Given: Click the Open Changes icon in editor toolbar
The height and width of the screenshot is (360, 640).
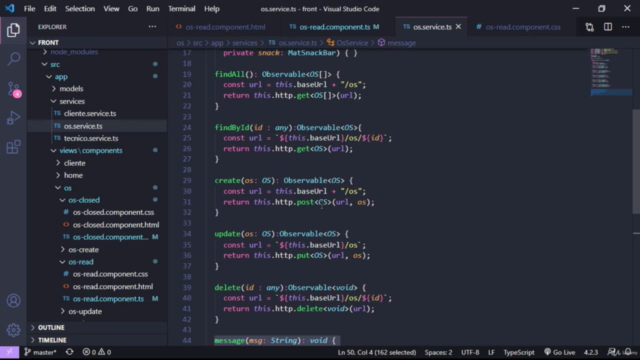Looking at the screenshot, I should 589,27.
